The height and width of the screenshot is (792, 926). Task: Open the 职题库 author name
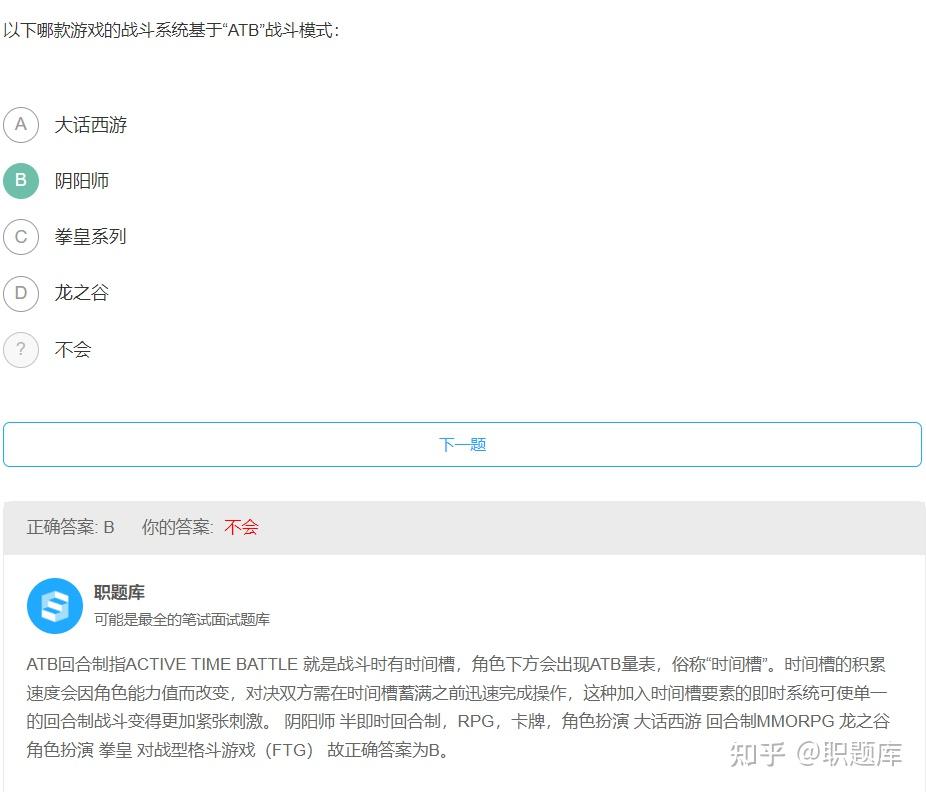[119, 592]
